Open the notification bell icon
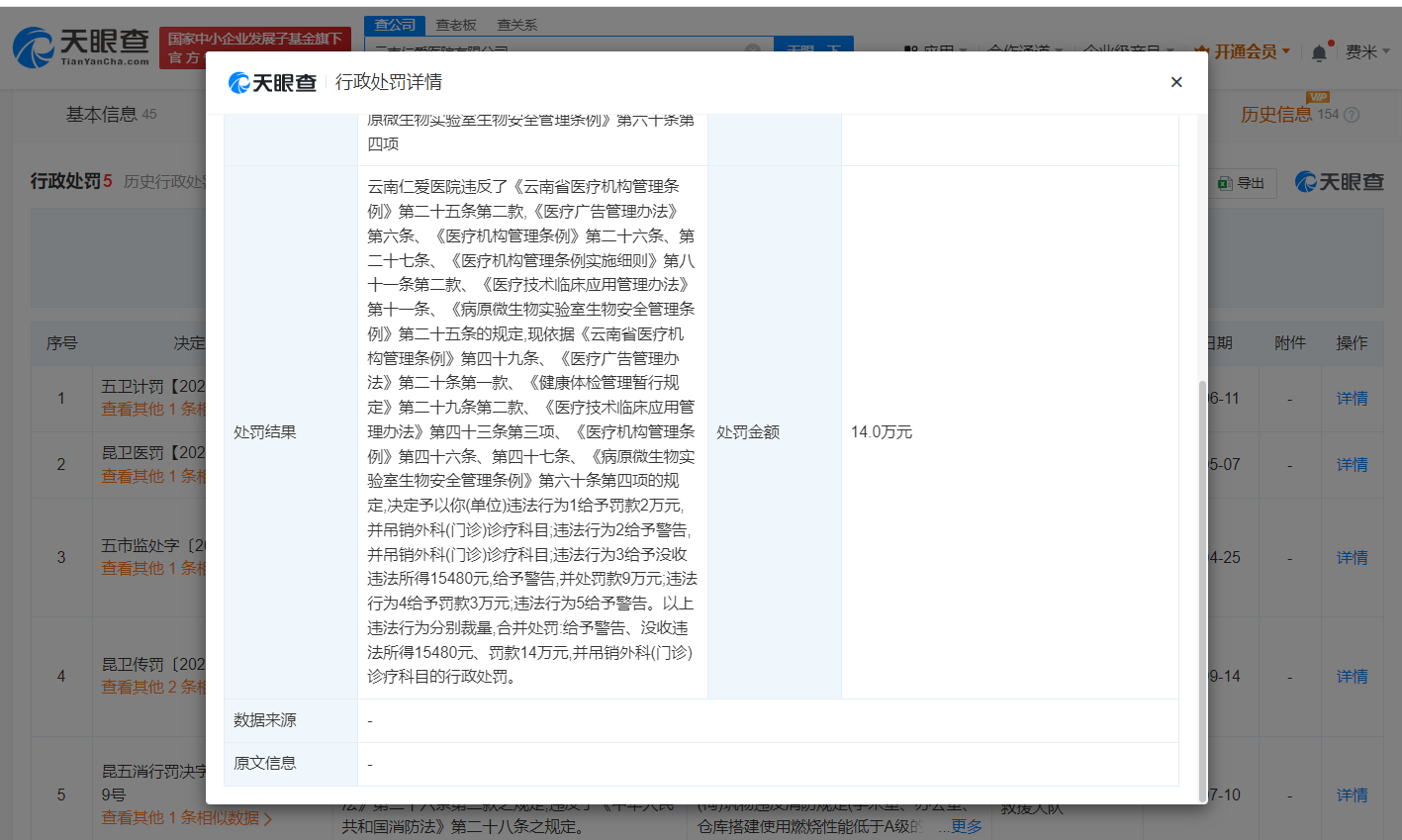Viewport: 1402px width, 840px height. tap(1320, 52)
